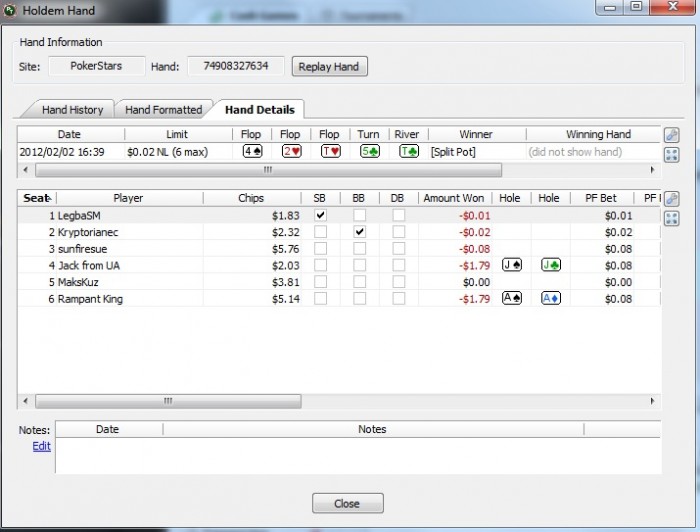Toggle DB checkbox for LegbaSM
Viewport: 700px width, 532px height.
(x=399, y=215)
